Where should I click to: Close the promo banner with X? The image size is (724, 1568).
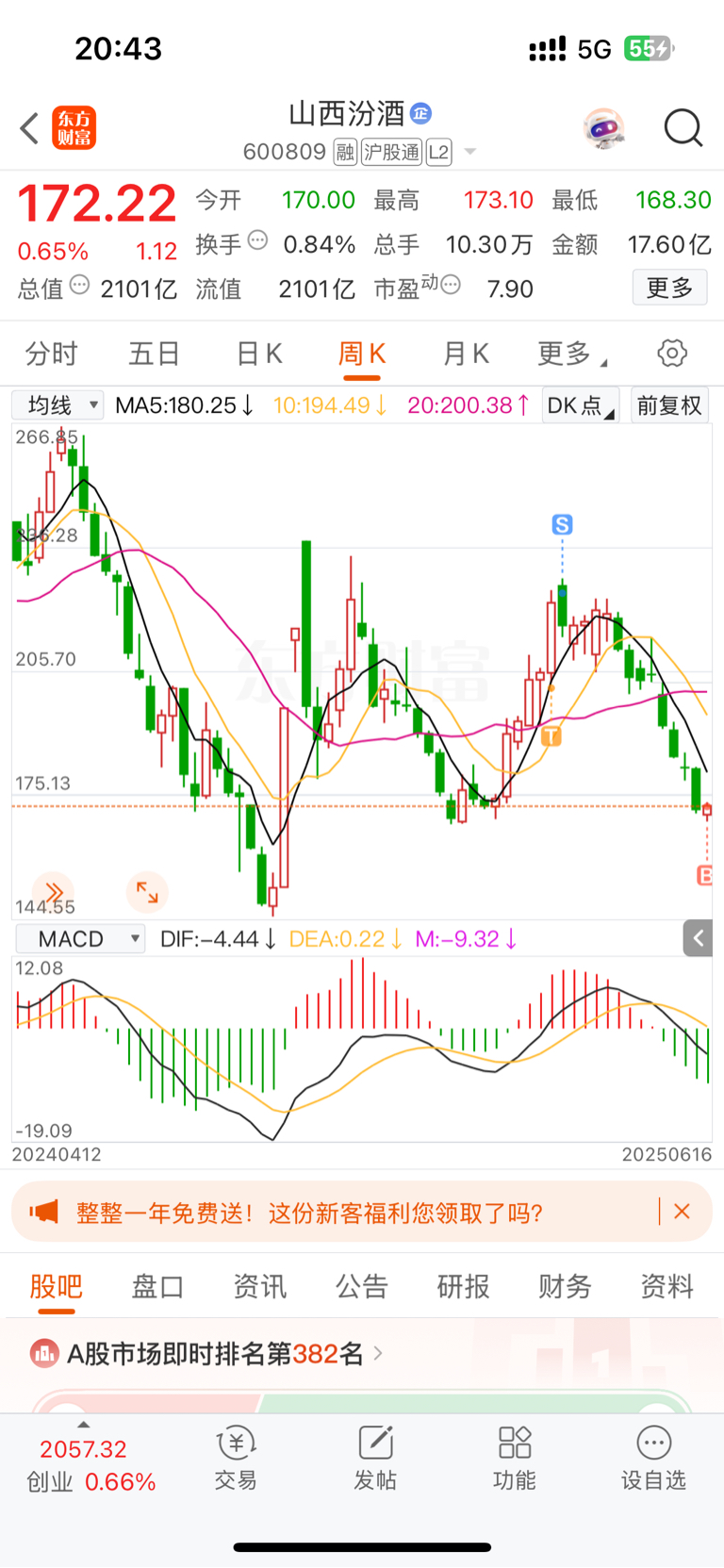pos(683,1212)
